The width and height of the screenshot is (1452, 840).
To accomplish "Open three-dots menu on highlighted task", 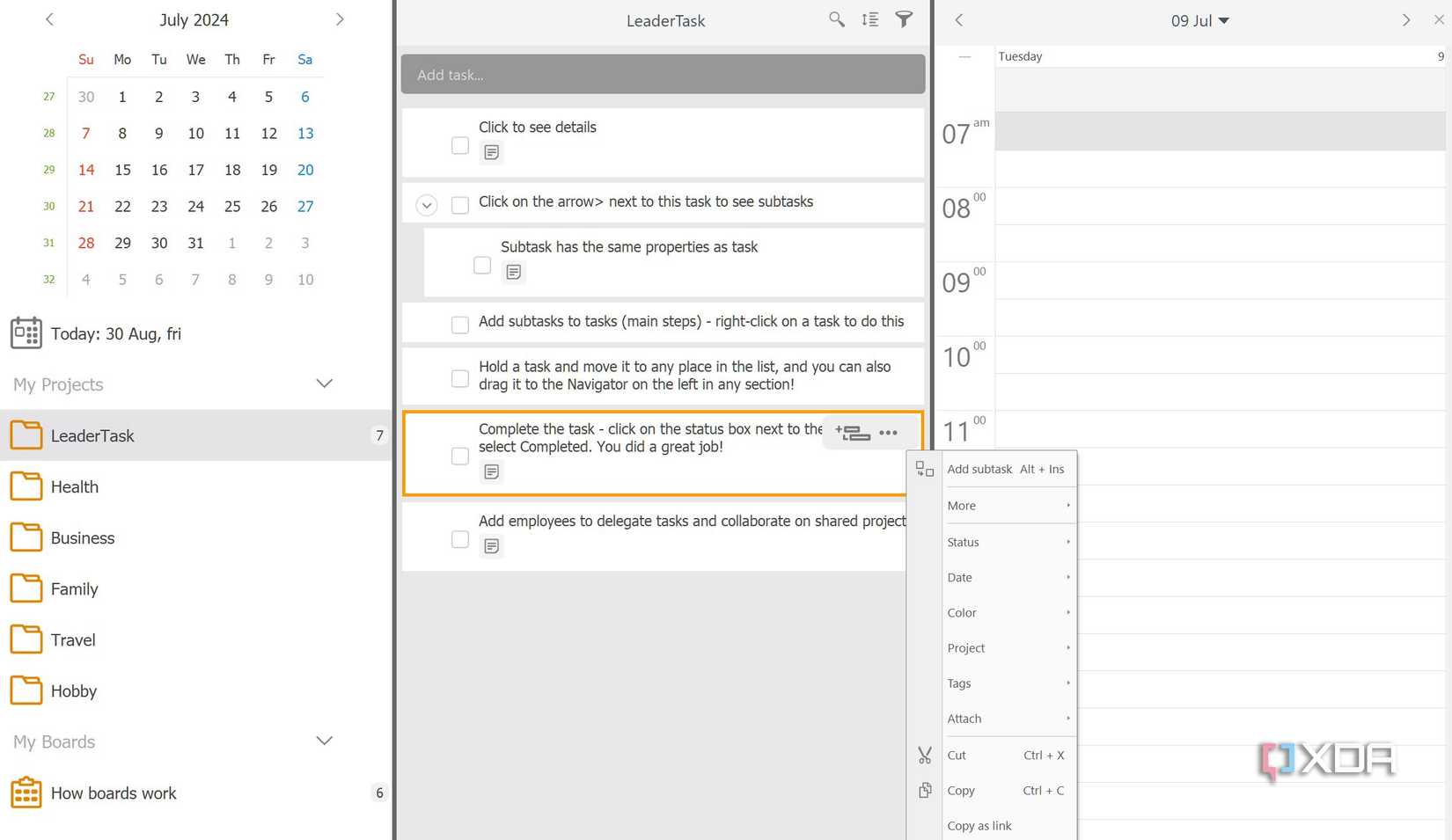I will pos(889,433).
